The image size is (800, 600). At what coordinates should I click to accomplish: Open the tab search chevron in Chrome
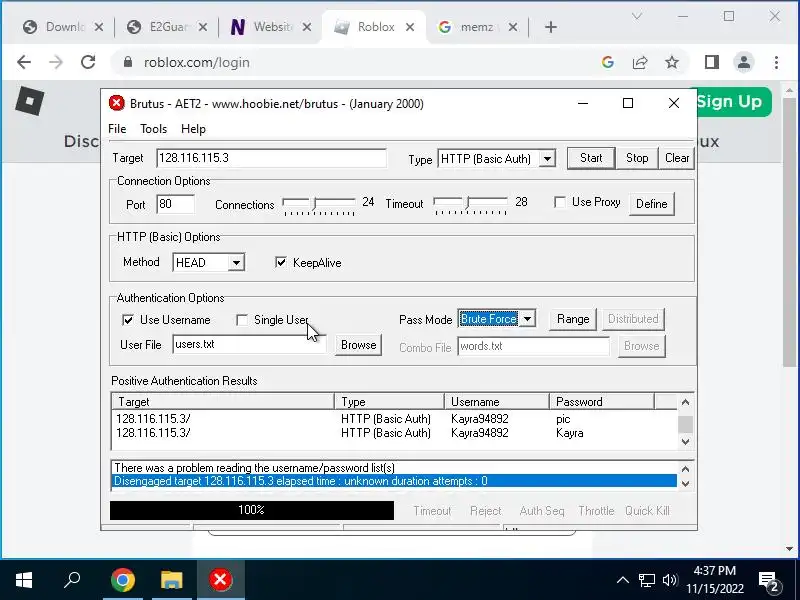[x=636, y=16]
